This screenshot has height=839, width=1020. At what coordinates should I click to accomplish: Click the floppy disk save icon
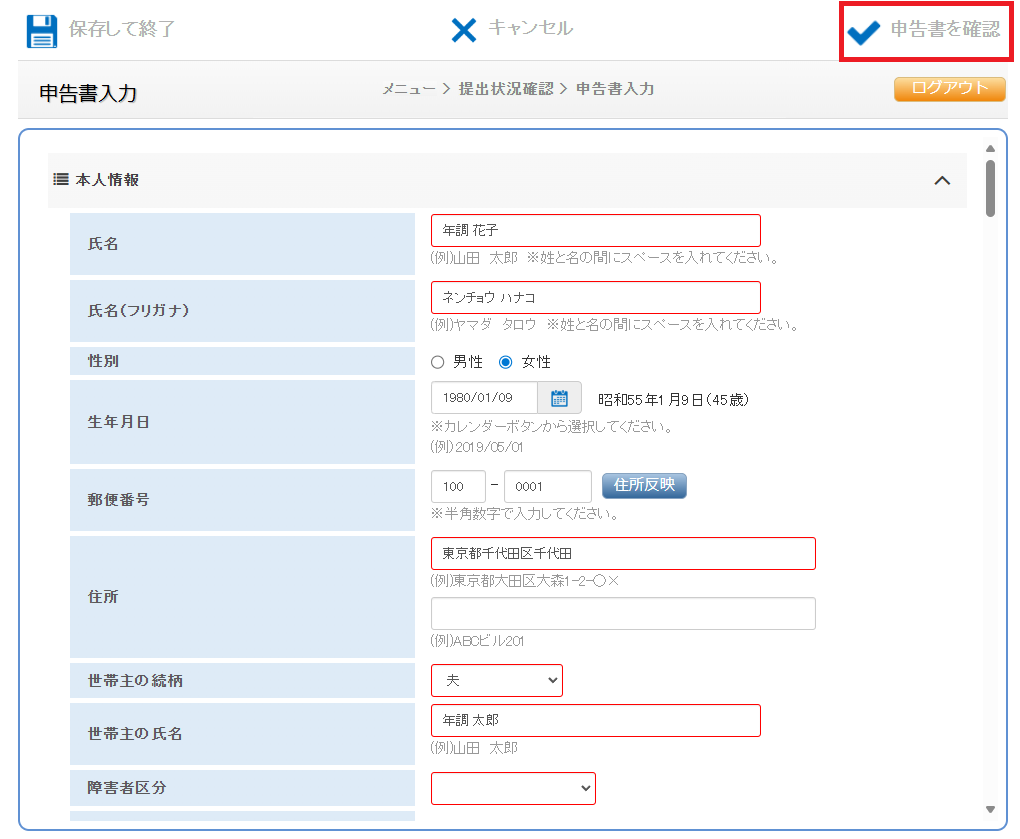pos(41,31)
